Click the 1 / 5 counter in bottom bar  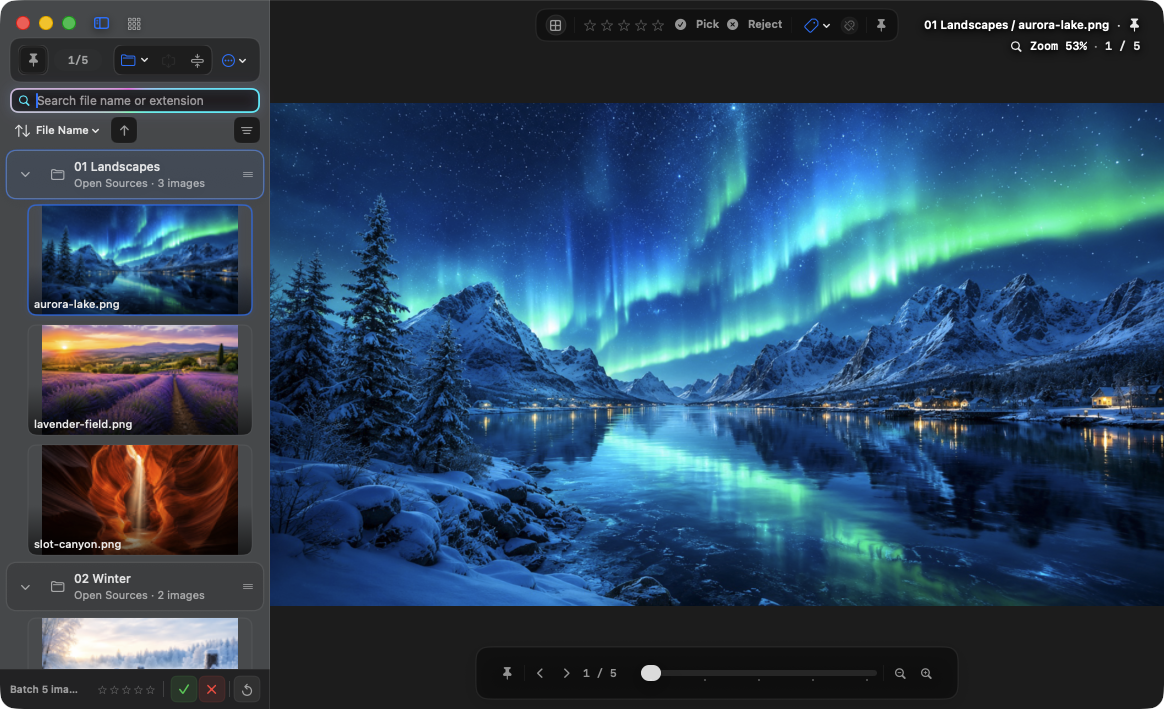[x=600, y=673]
